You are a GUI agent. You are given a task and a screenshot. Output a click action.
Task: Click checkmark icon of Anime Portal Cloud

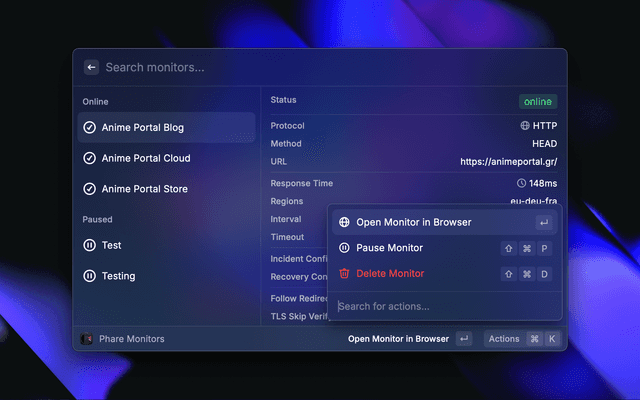pyautogui.click(x=90, y=158)
